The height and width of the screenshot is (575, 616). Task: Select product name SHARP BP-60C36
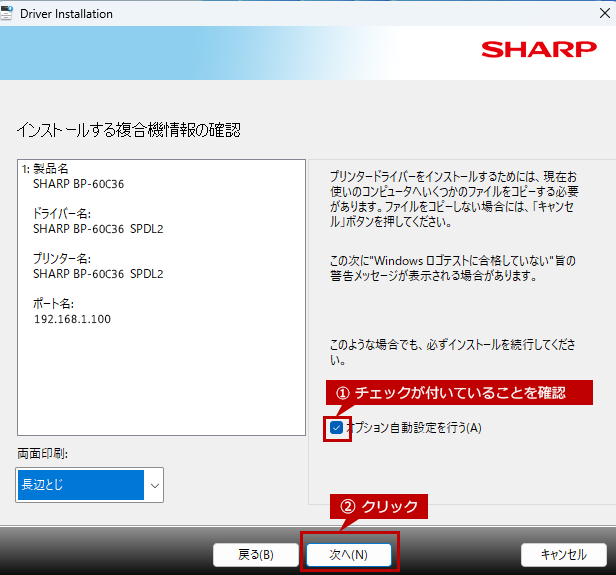(x=79, y=184)
